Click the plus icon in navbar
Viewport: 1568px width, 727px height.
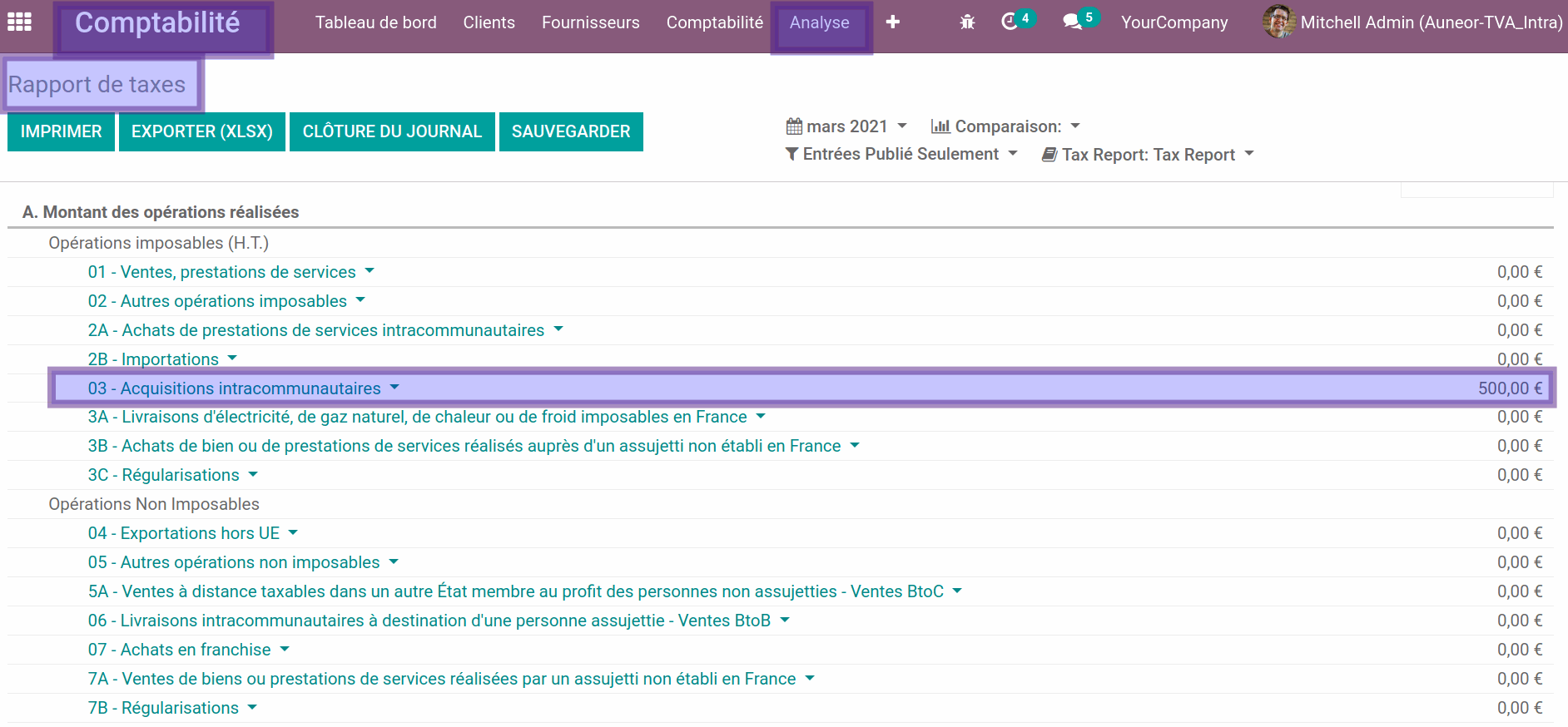(x=892, y=22)
